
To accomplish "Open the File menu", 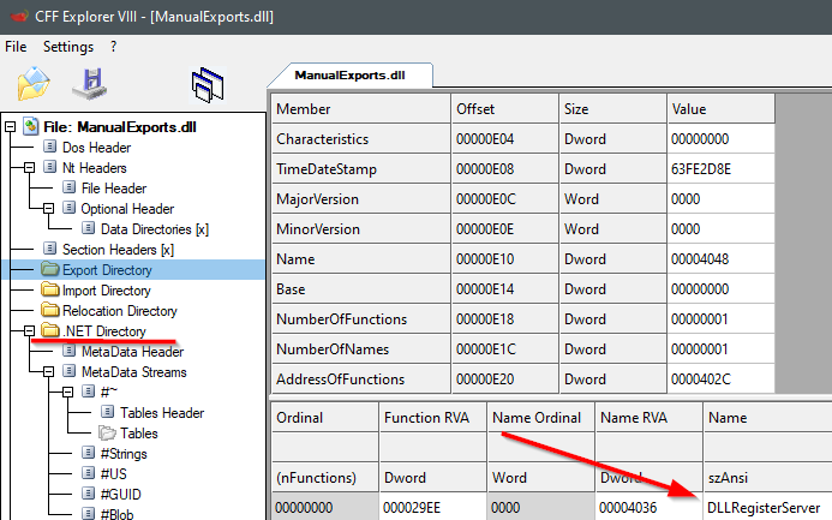I will pos(16,47).
